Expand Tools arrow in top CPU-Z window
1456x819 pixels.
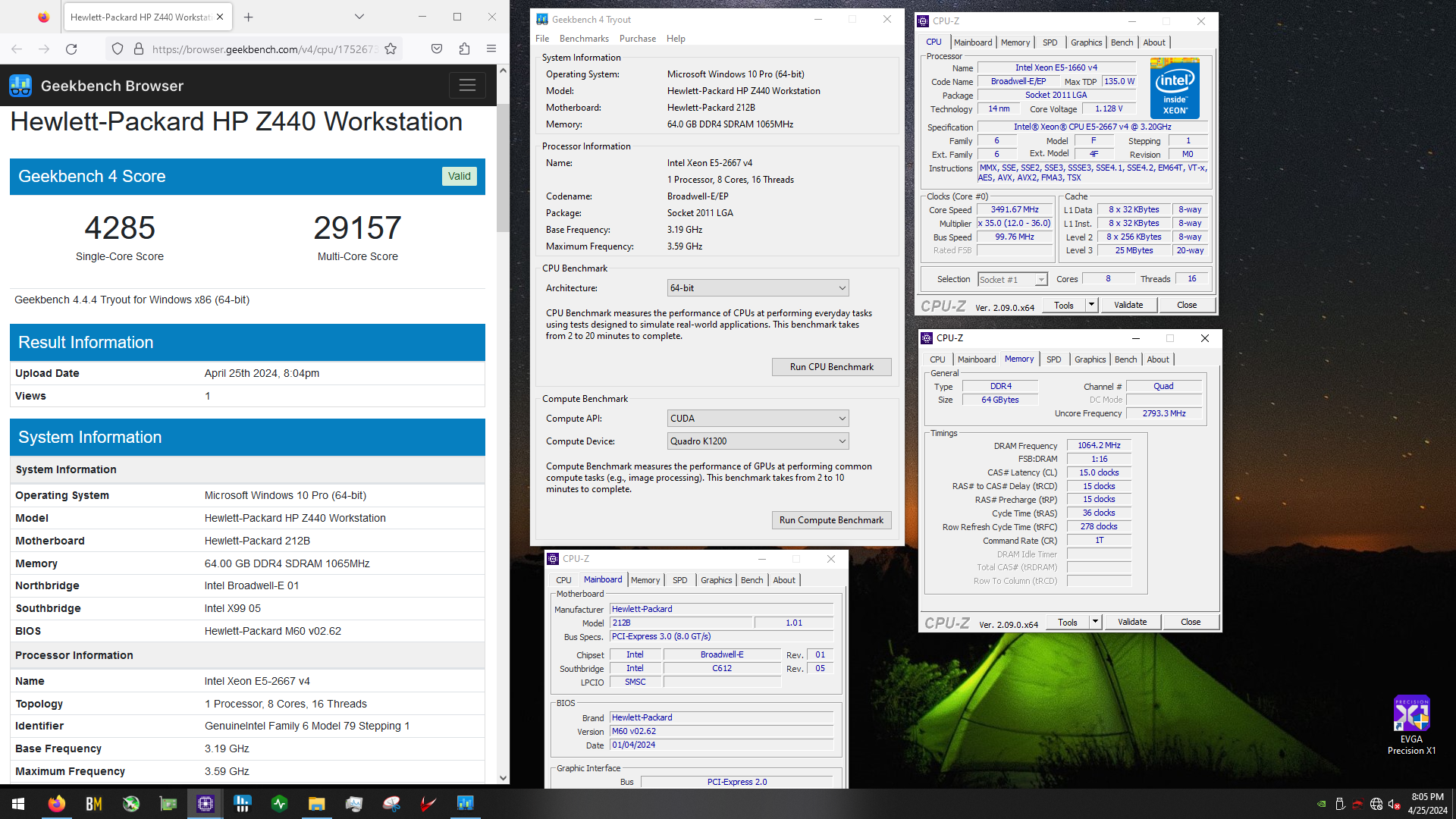[1091, 305]
